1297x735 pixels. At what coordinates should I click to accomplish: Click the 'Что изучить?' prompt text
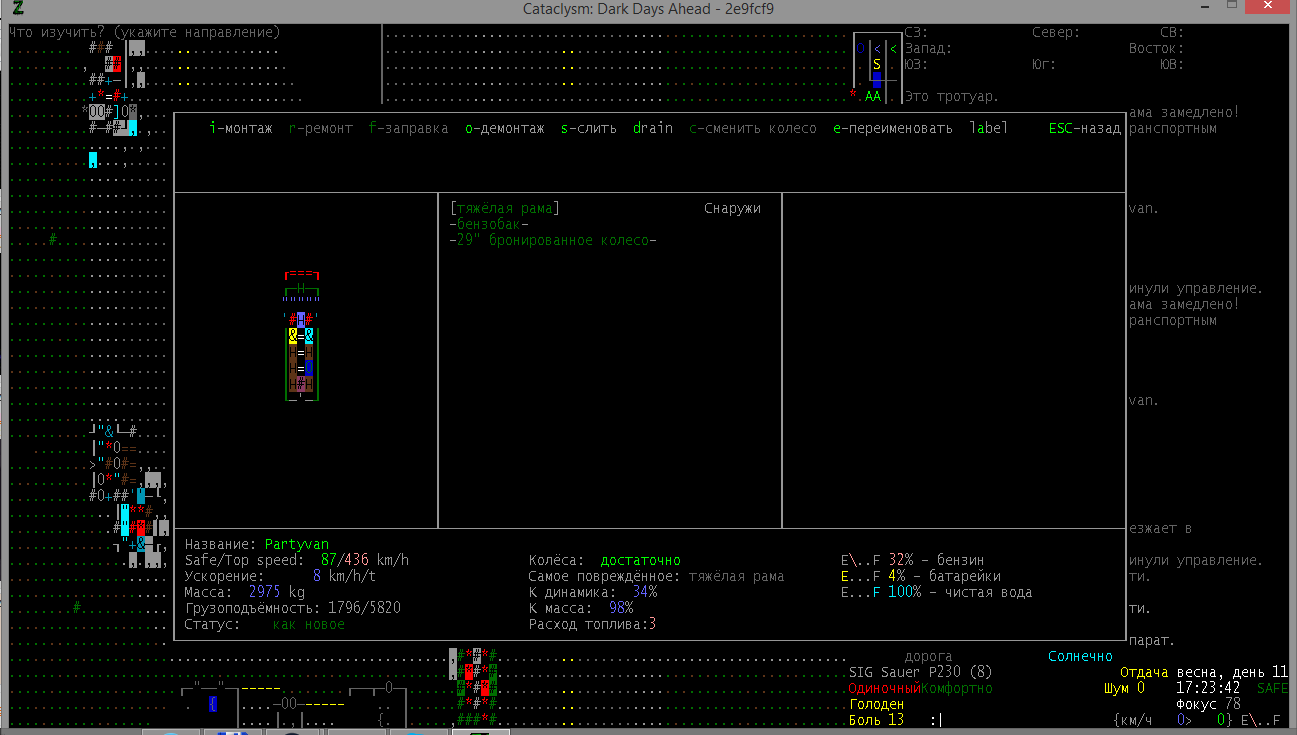coord(145,32)
